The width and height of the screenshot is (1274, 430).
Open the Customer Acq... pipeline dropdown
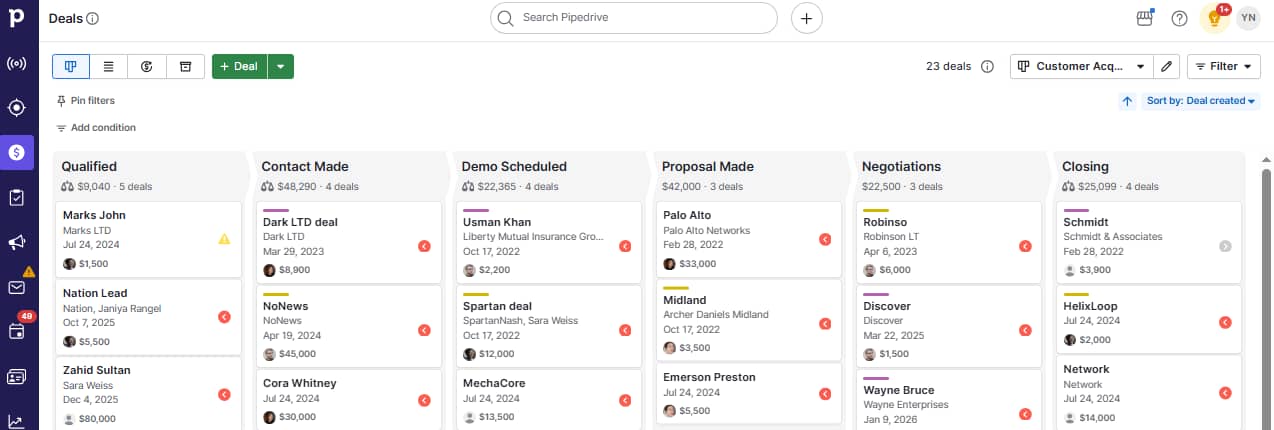pyautogui.click(x=1082, y=66)
